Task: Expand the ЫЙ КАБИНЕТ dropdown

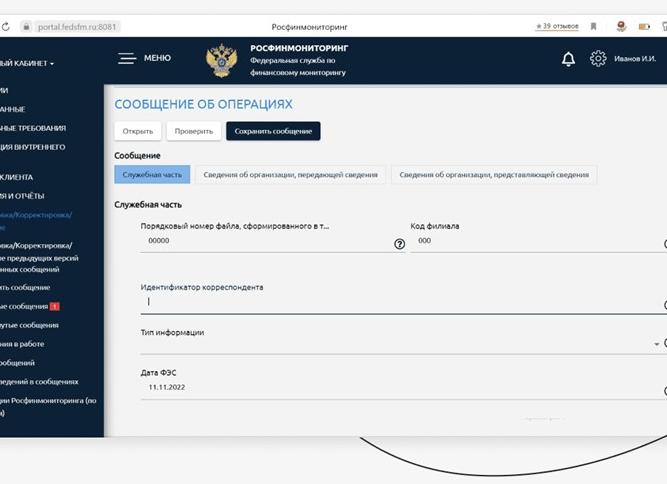Action: pyautogui.click(x=27, y=63)
